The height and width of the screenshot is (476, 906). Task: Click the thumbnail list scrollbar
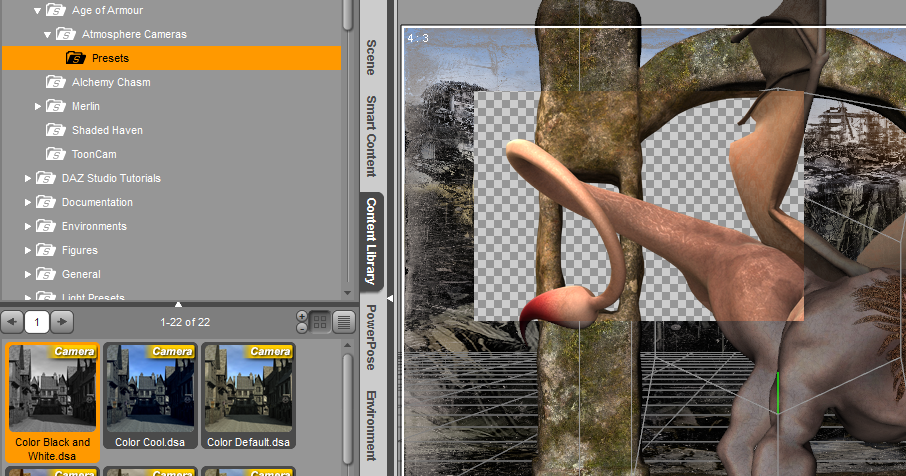coord(347,409)
